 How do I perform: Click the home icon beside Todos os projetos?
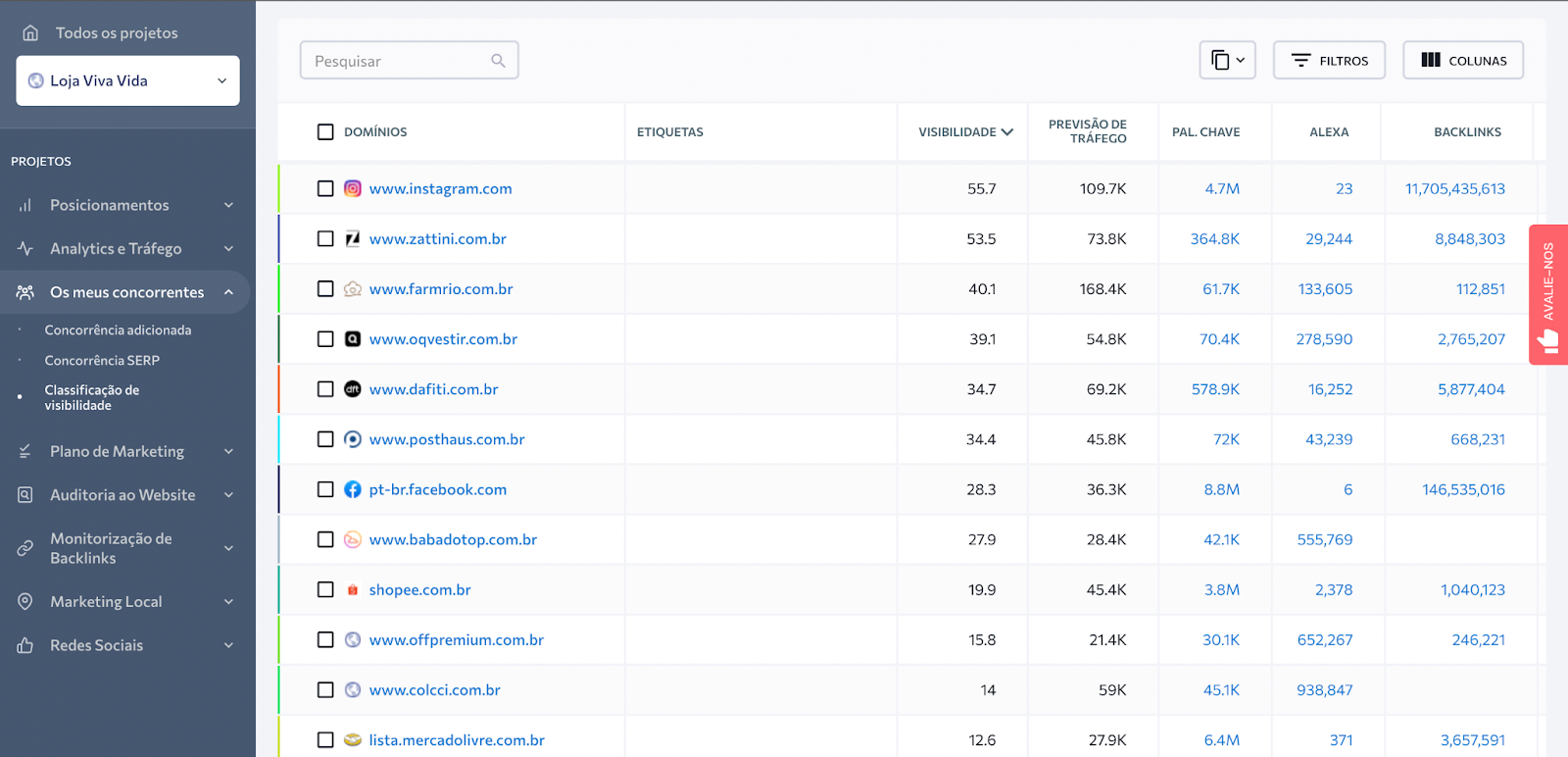[x=30, y=32]
